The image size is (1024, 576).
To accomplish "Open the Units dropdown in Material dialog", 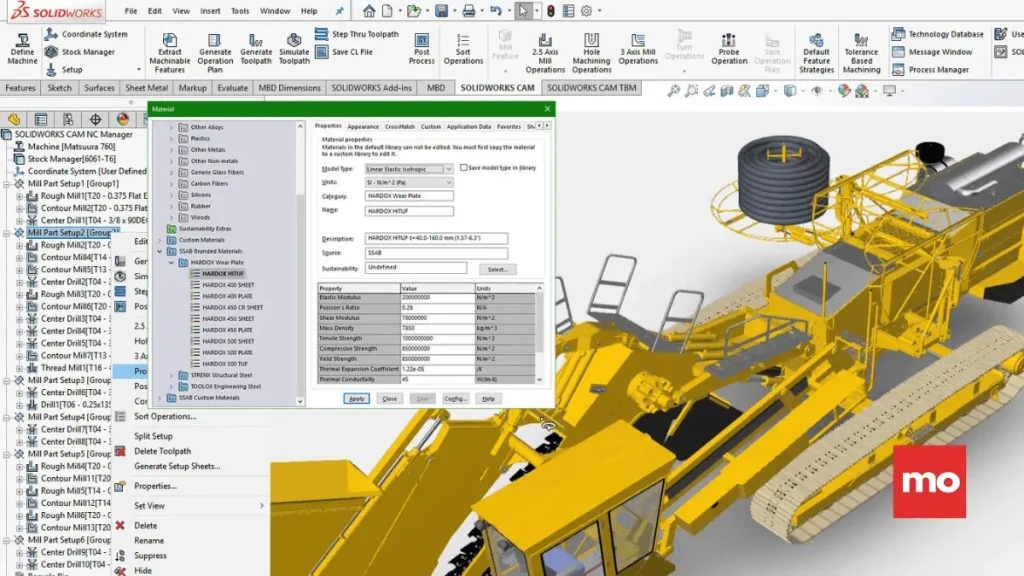I will (448, 183).
